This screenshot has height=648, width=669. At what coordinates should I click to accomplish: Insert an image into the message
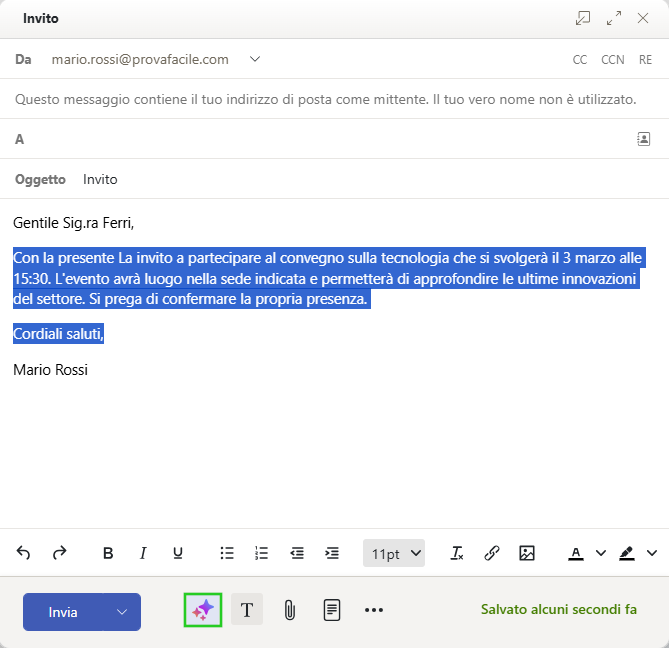point(527,553)
